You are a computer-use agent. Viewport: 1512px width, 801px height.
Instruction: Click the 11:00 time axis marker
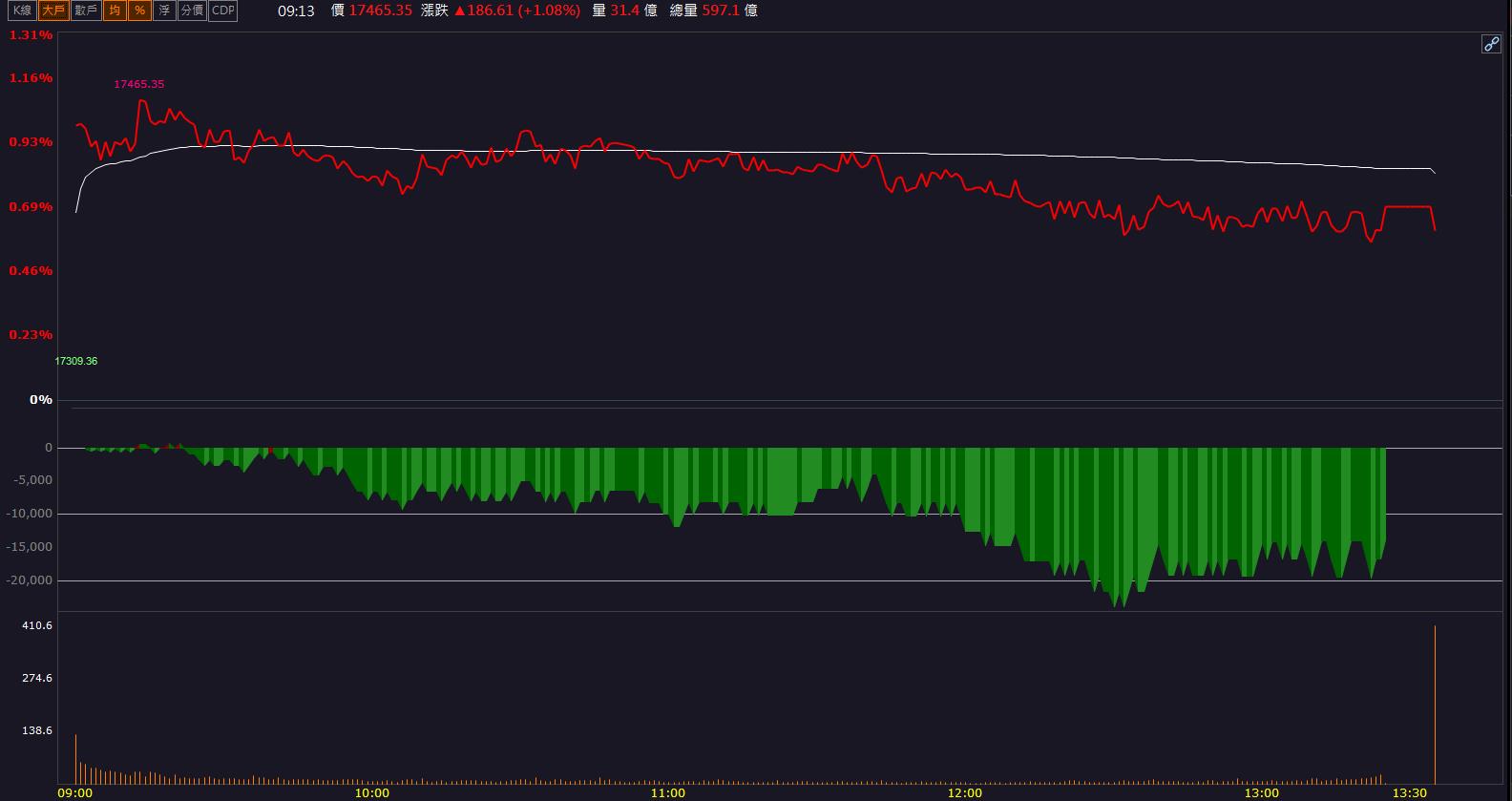tap(668, 793)
